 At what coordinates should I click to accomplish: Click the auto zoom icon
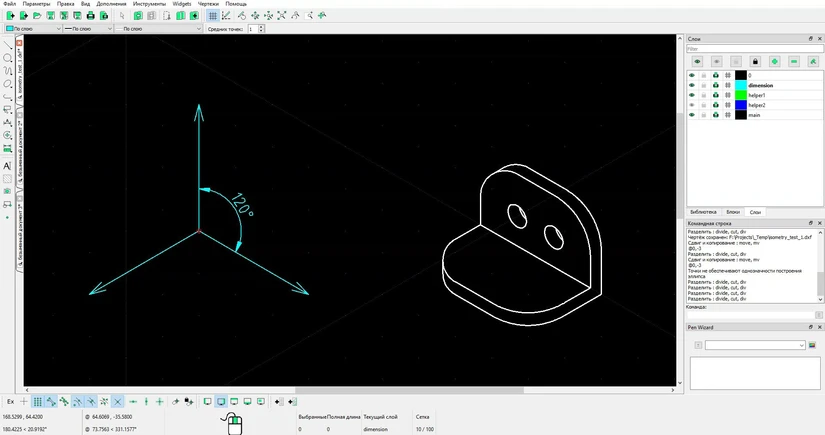point(282,16)
